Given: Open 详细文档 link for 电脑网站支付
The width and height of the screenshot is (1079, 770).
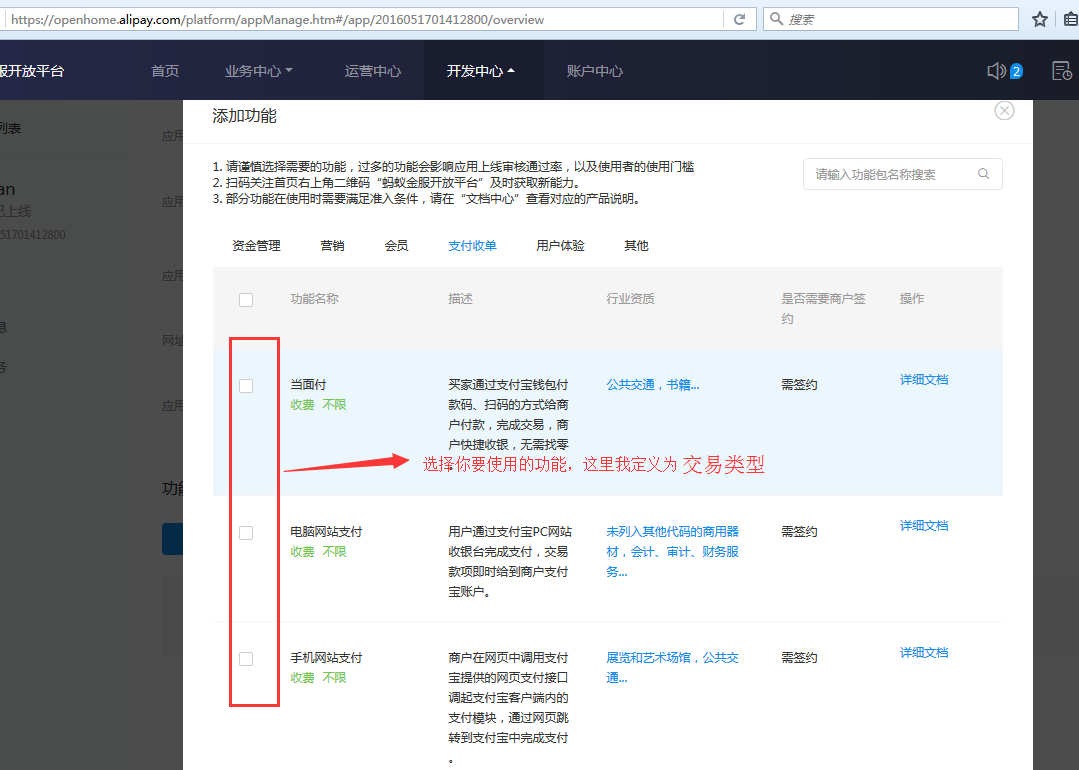Looking at the screenshot, I should tap(923, 526).
